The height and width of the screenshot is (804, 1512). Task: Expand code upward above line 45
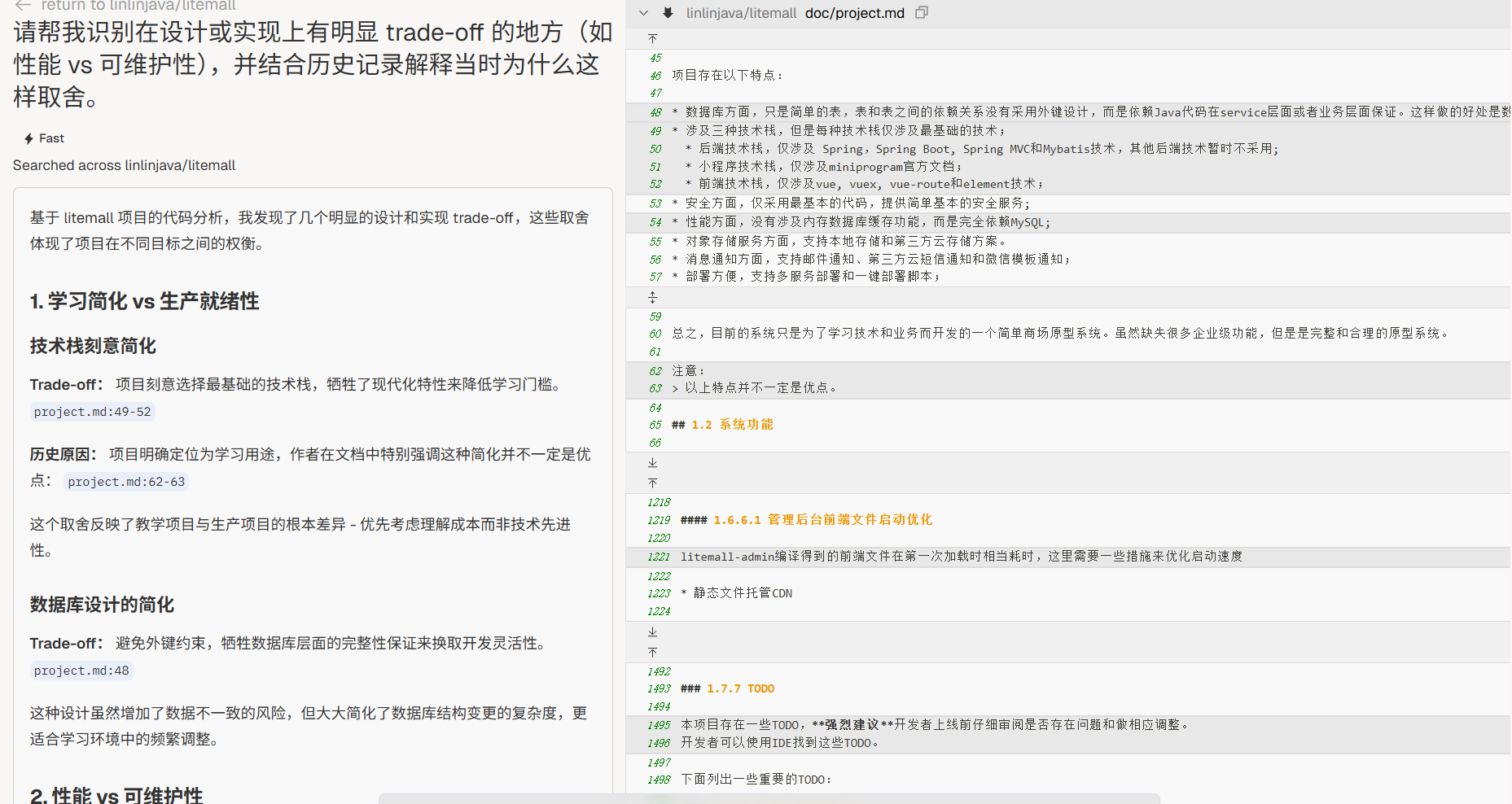tap(652, 39)
